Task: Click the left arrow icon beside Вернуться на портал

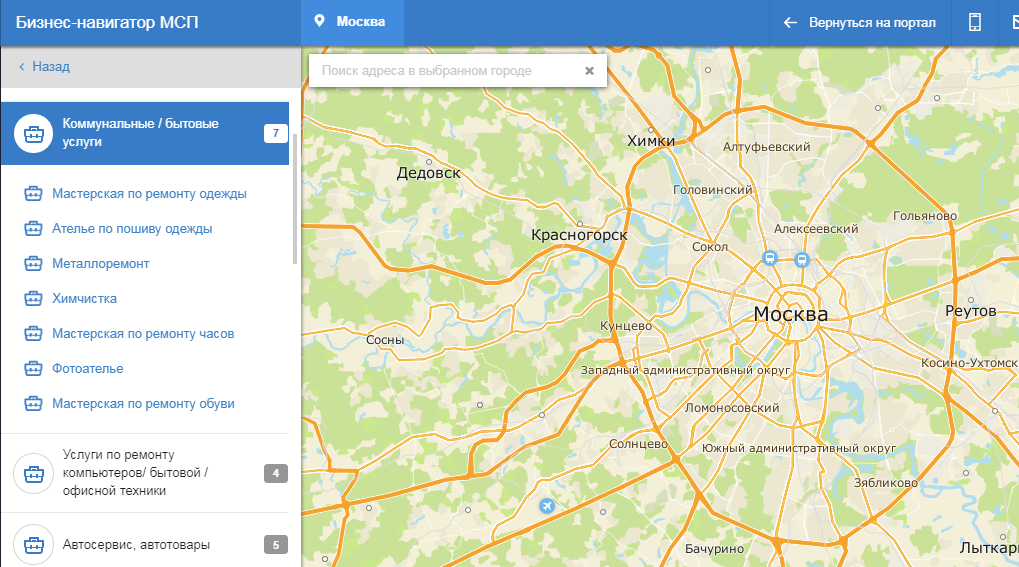Action: [790, 23]
